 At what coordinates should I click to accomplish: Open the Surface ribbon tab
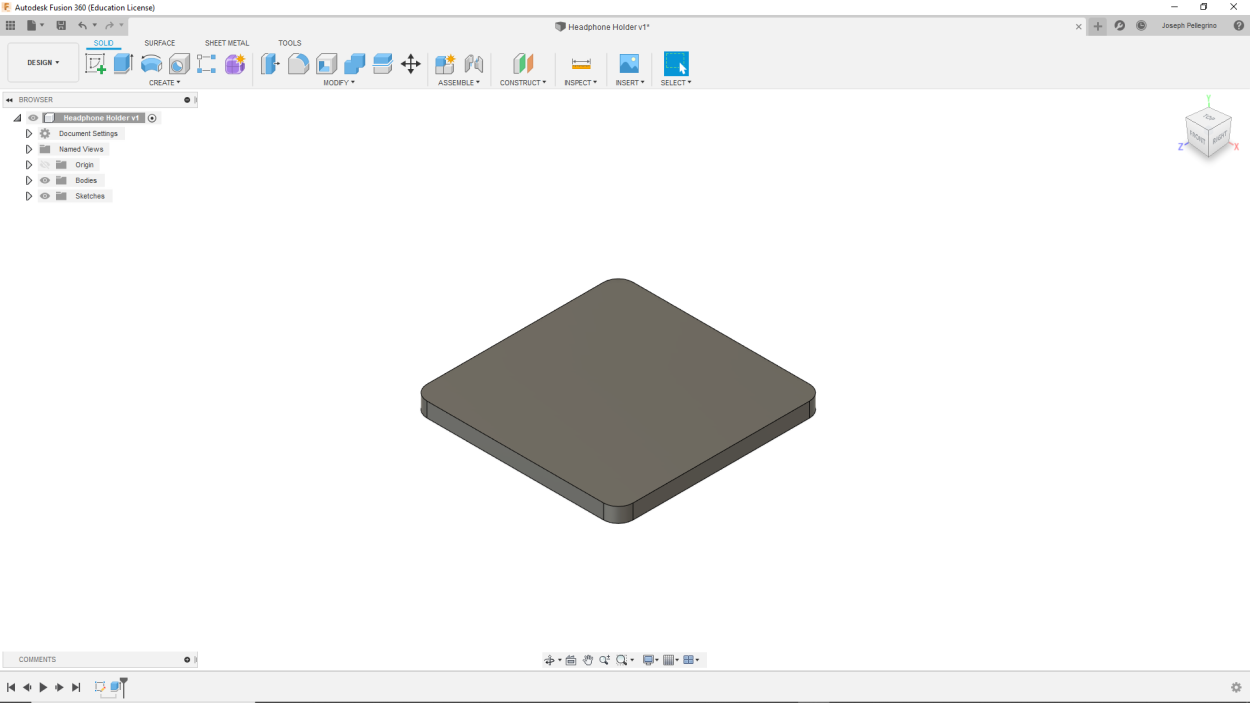coord(158,43)
